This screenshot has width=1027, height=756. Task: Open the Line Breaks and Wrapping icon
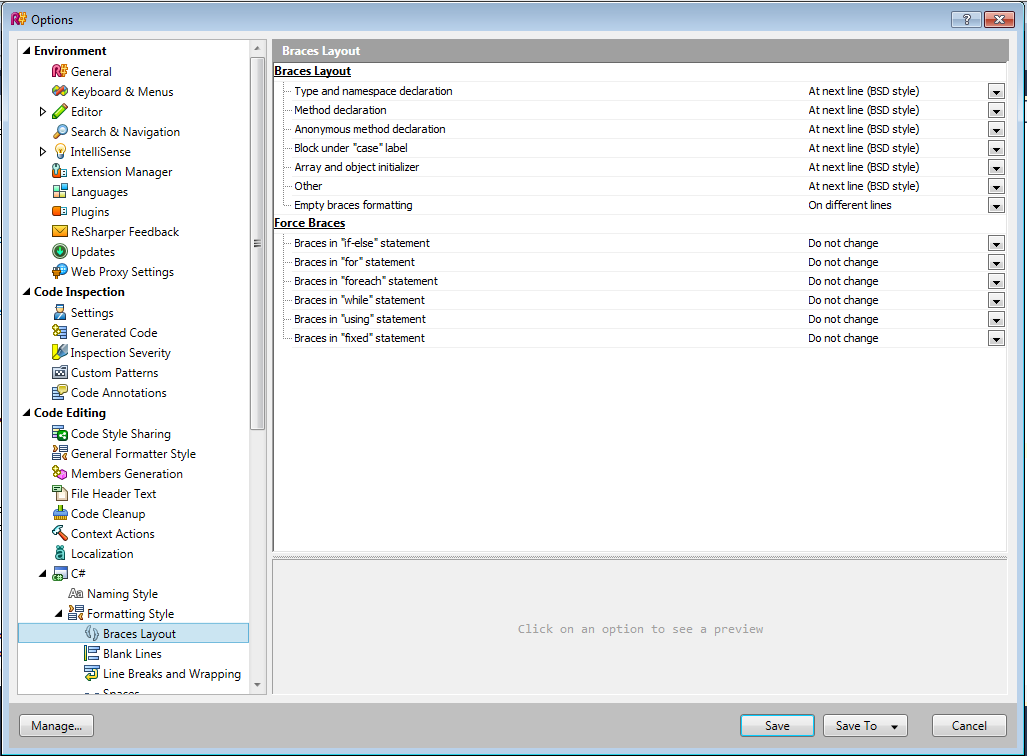92,673
